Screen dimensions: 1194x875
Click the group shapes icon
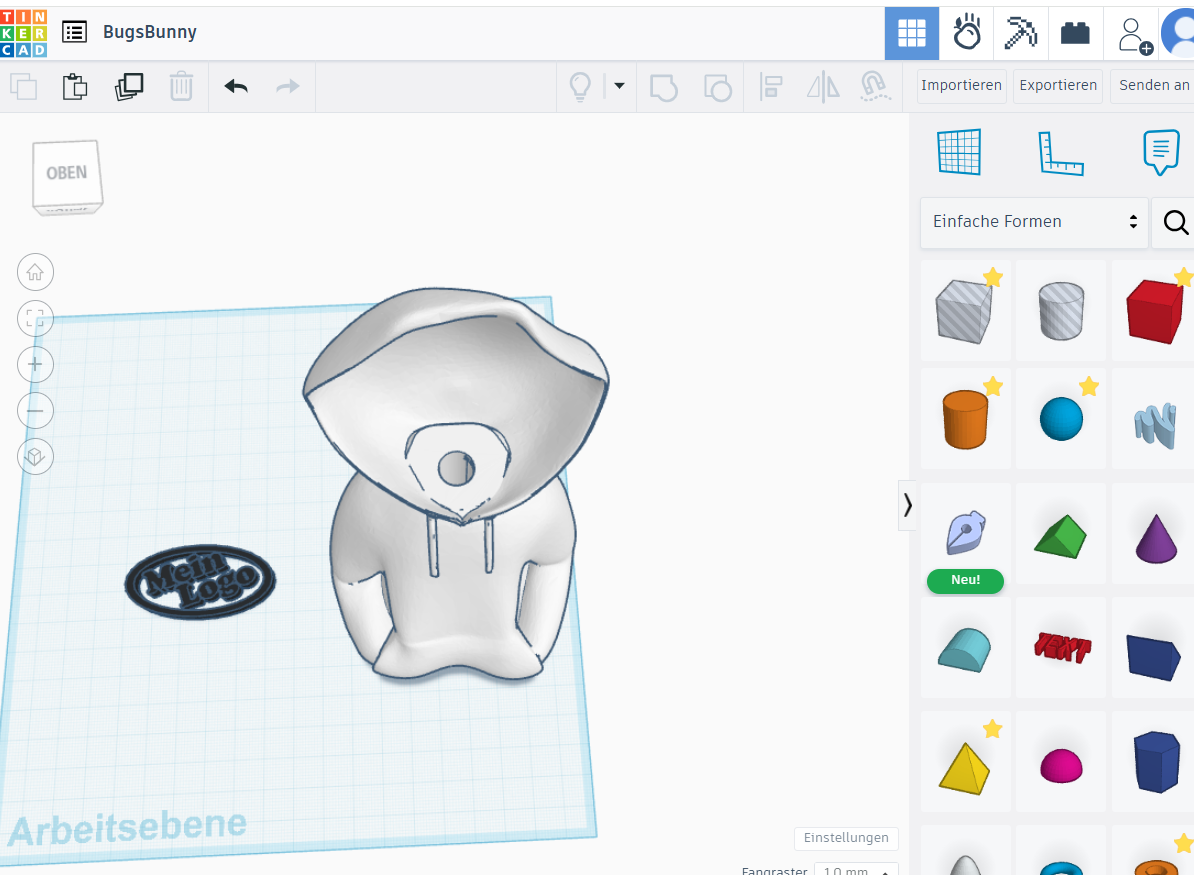pyautogui.click(x=663, y=87)
